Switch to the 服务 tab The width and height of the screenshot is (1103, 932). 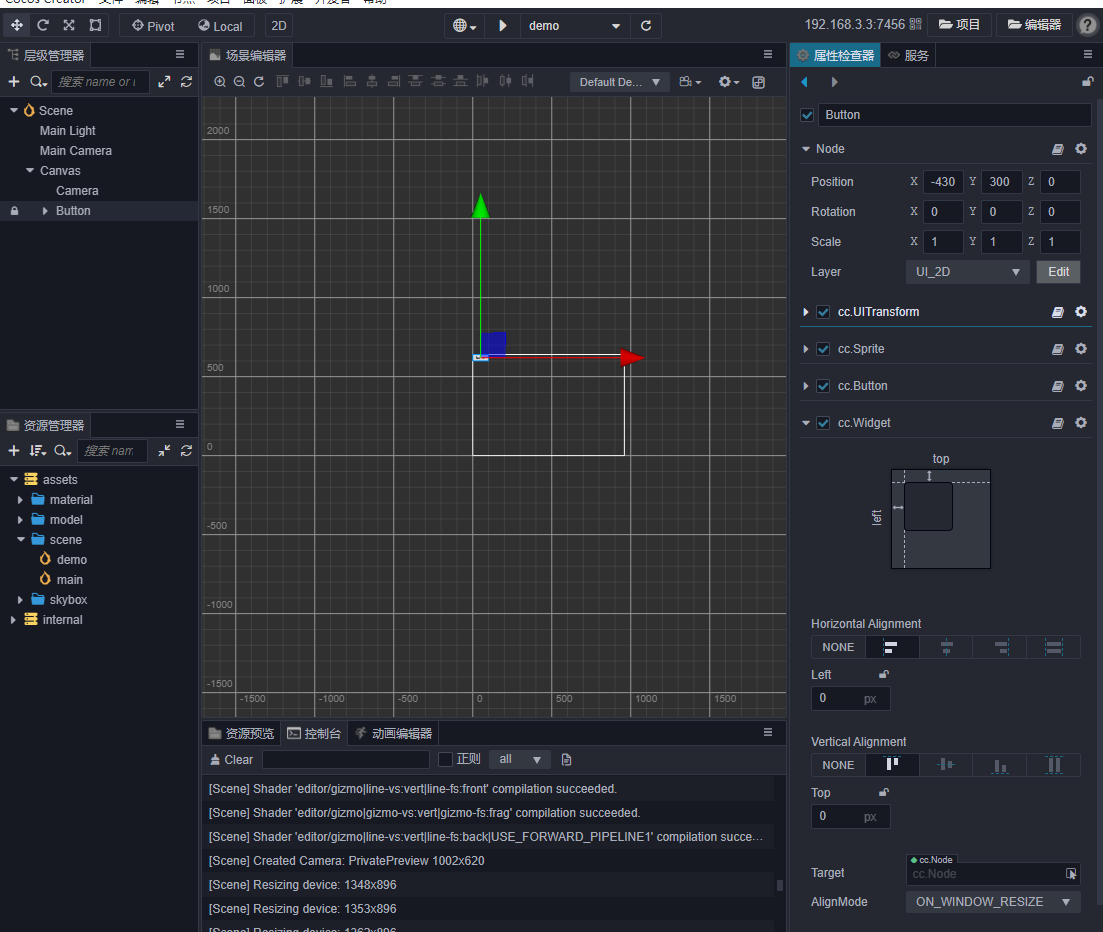[908, 55]
